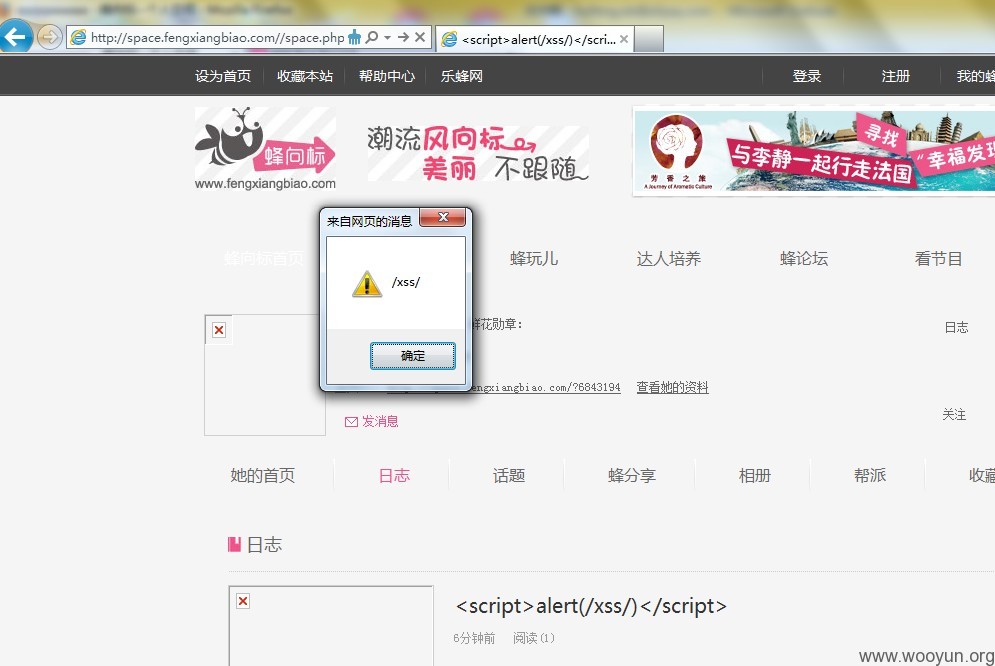Click the browser back arrow button
This screenshot has height=666, width=995.
coord(15,37)
